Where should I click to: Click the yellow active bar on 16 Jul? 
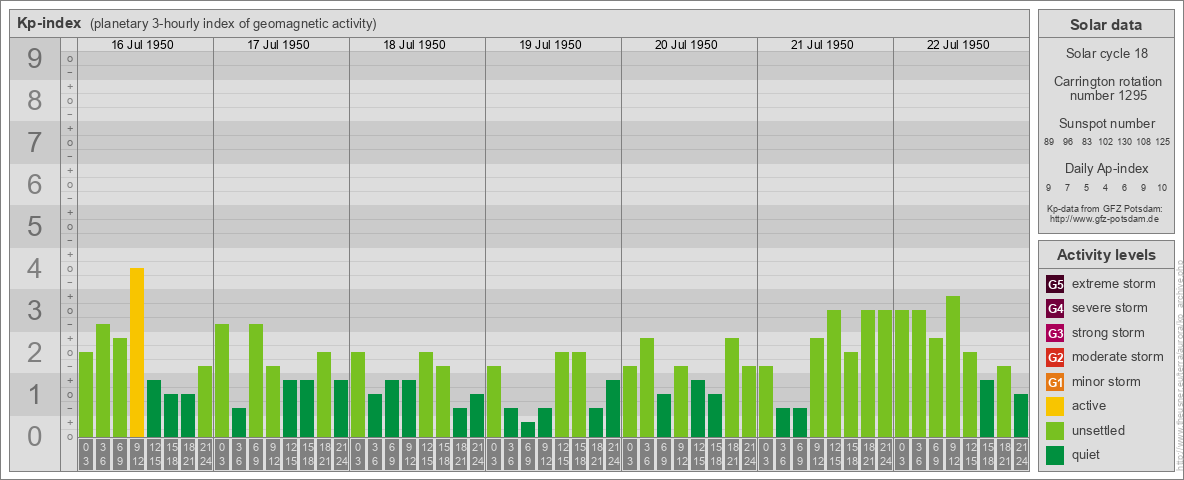(x=137, y=352)
